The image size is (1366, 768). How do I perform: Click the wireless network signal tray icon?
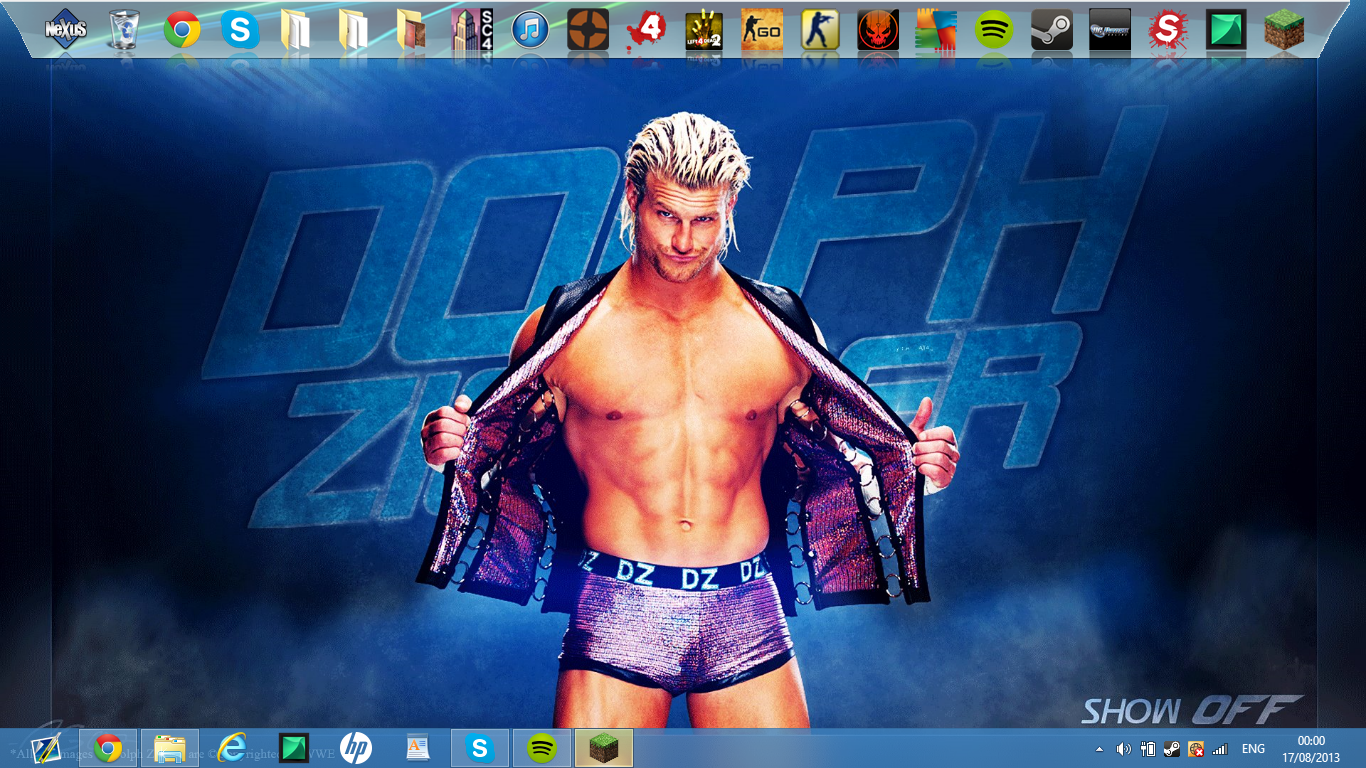(1220, 749)
